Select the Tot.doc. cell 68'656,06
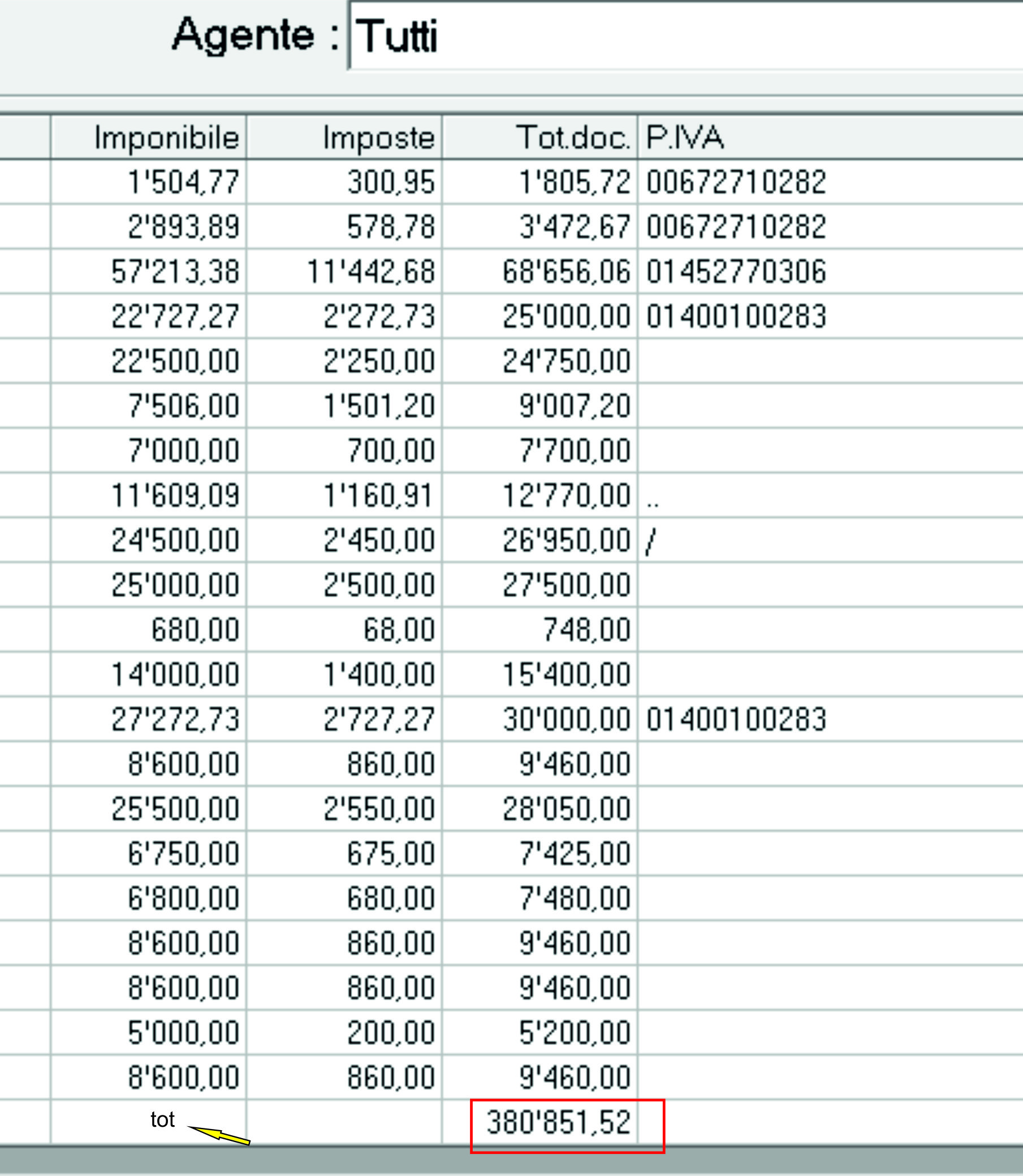Screen dimensions: 1023x1176 click(x=566, y=271)
